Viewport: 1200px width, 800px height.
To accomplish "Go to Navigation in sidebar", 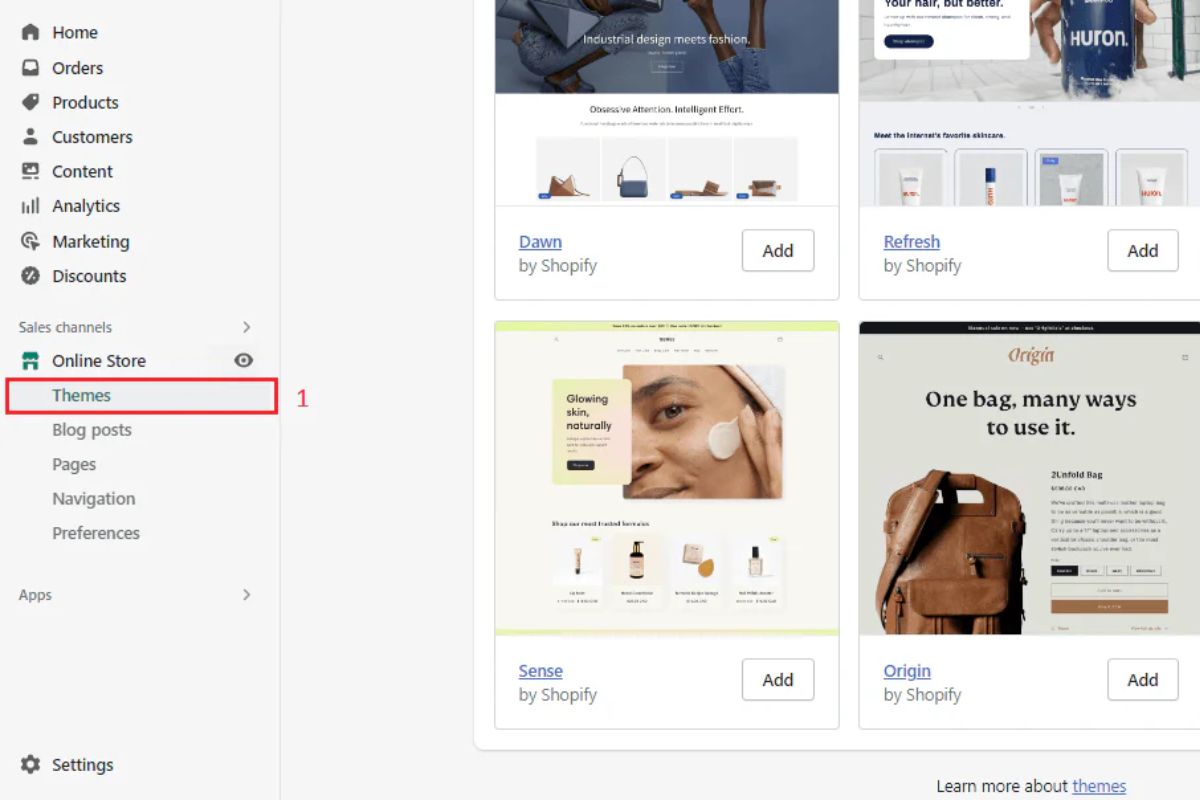I will click(94, 498).
